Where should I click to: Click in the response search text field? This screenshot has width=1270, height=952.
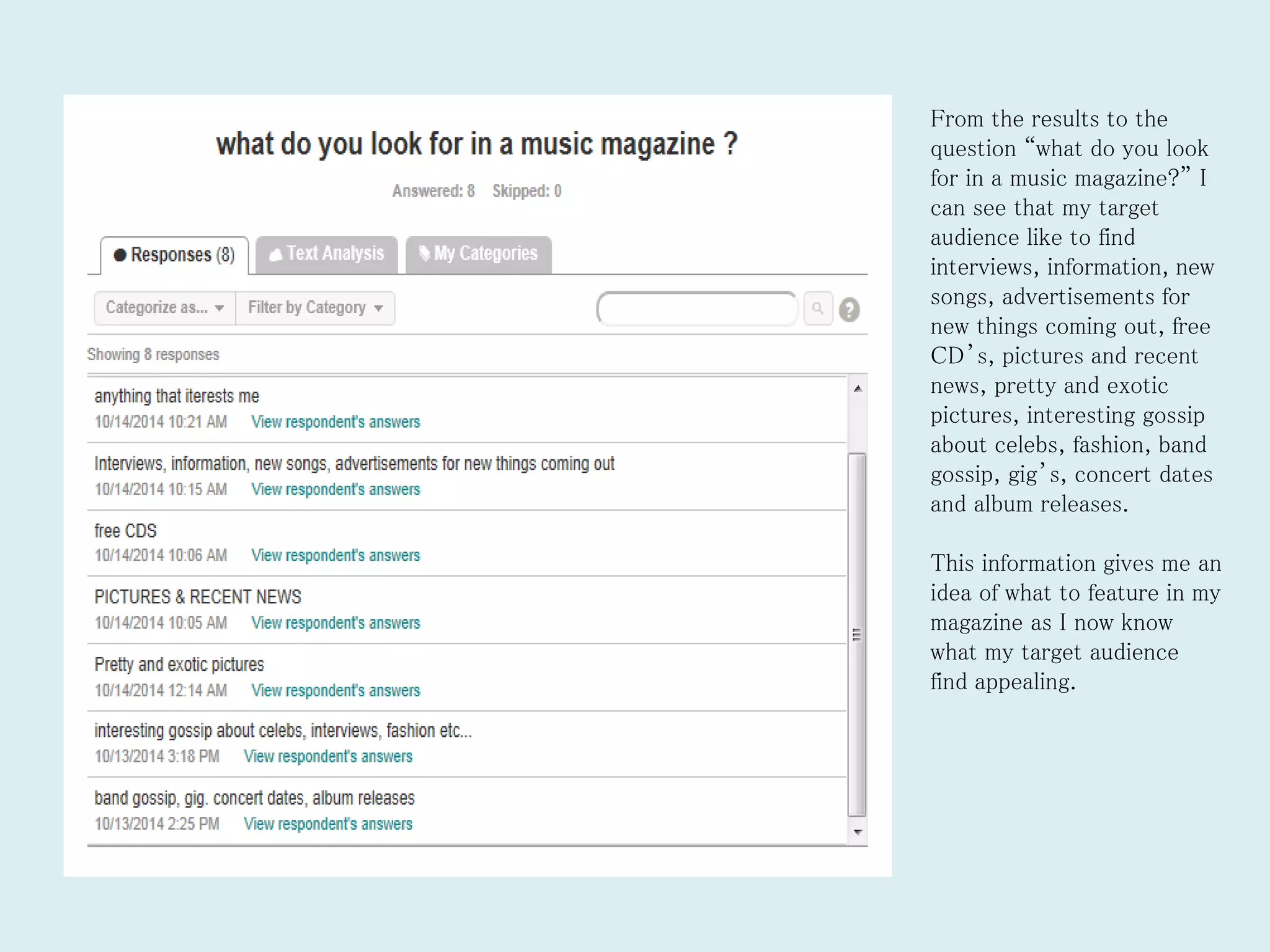click(x=697, y=308)
